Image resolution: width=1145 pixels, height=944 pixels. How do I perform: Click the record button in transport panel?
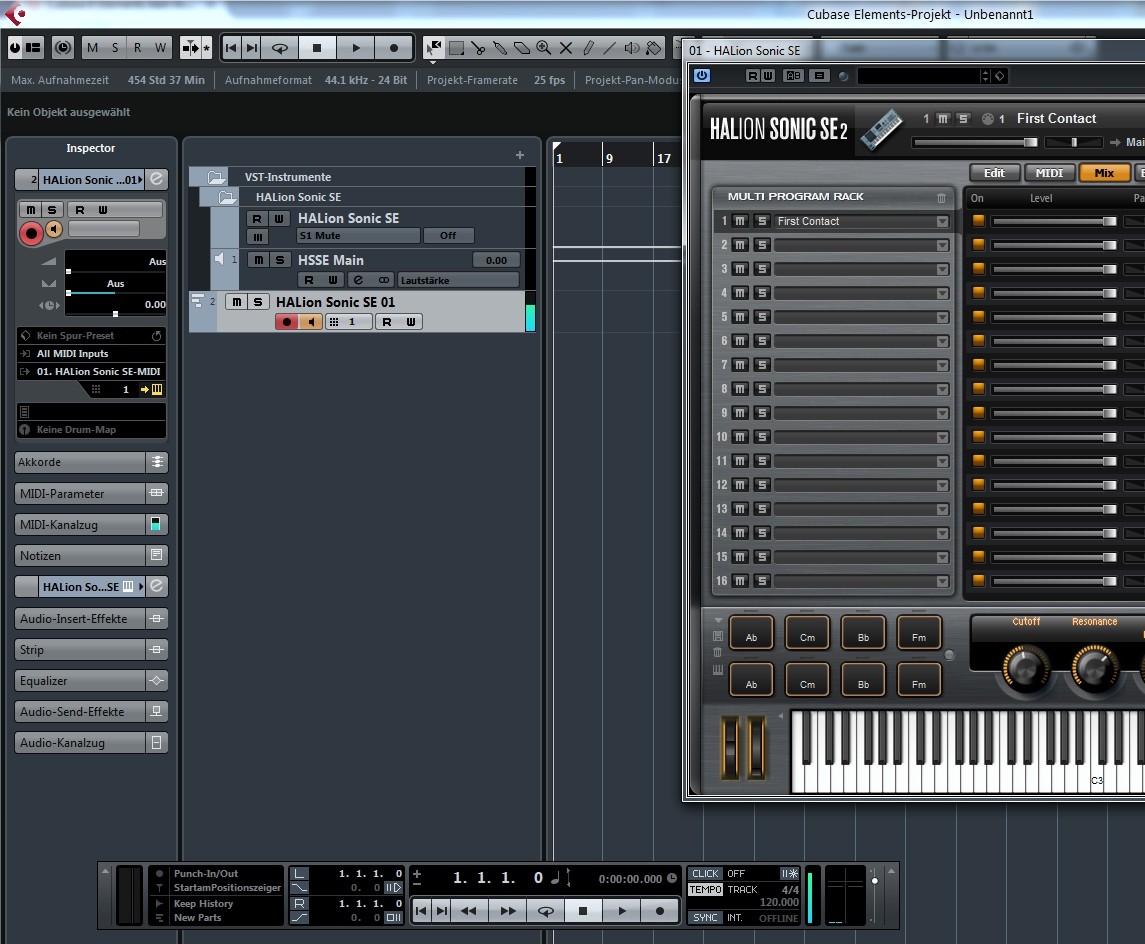click(659, 910)
